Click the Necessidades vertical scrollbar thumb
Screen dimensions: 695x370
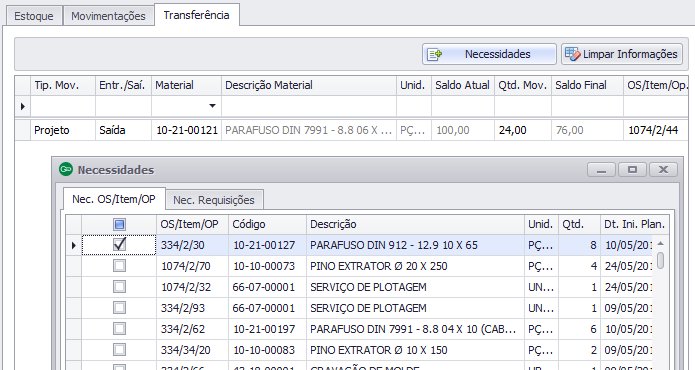click(660, 260)
